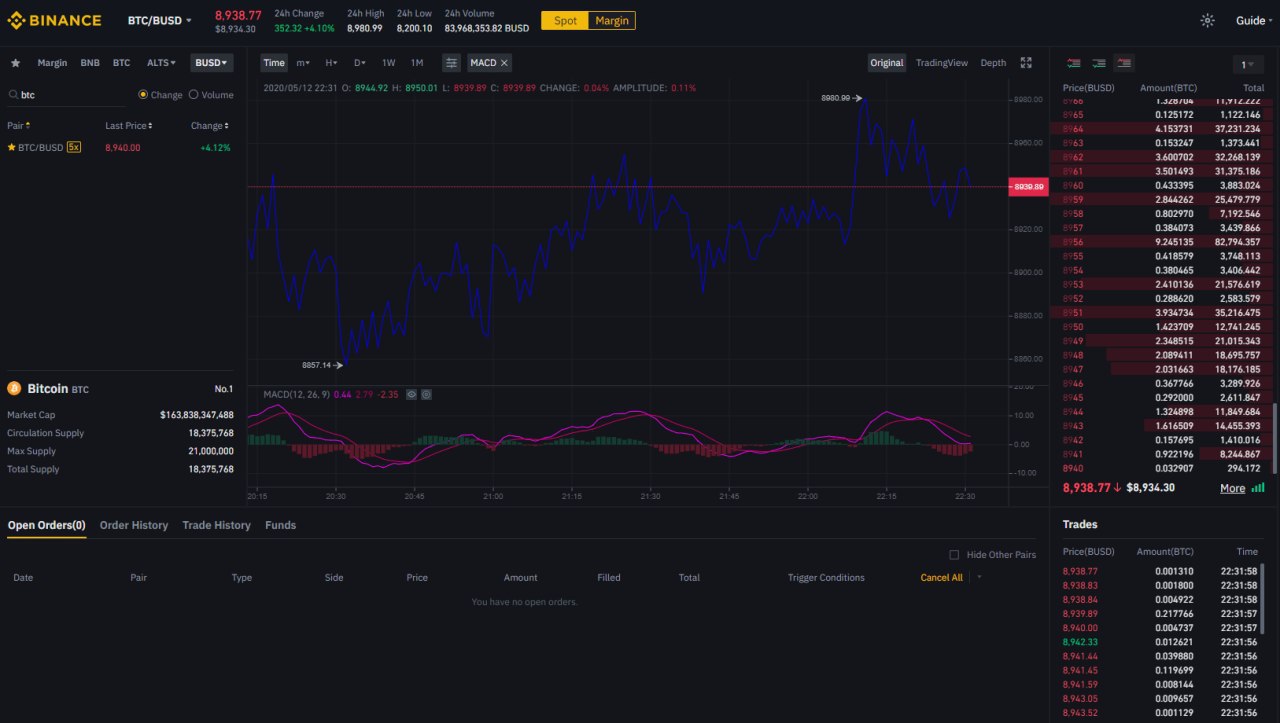Switch to Margin trading mode
1280x723 pixels.
pyautogui.click(x=612, y=20)
